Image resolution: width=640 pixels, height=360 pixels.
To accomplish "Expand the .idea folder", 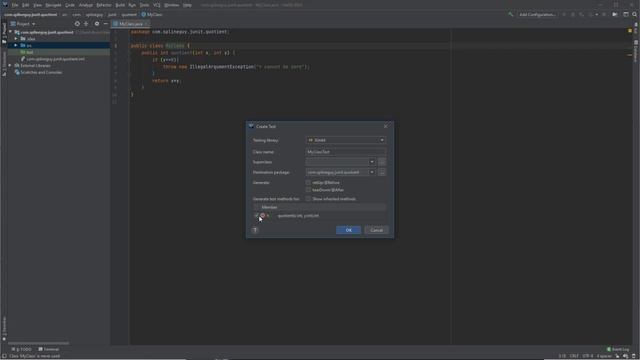I will [16, 39].
